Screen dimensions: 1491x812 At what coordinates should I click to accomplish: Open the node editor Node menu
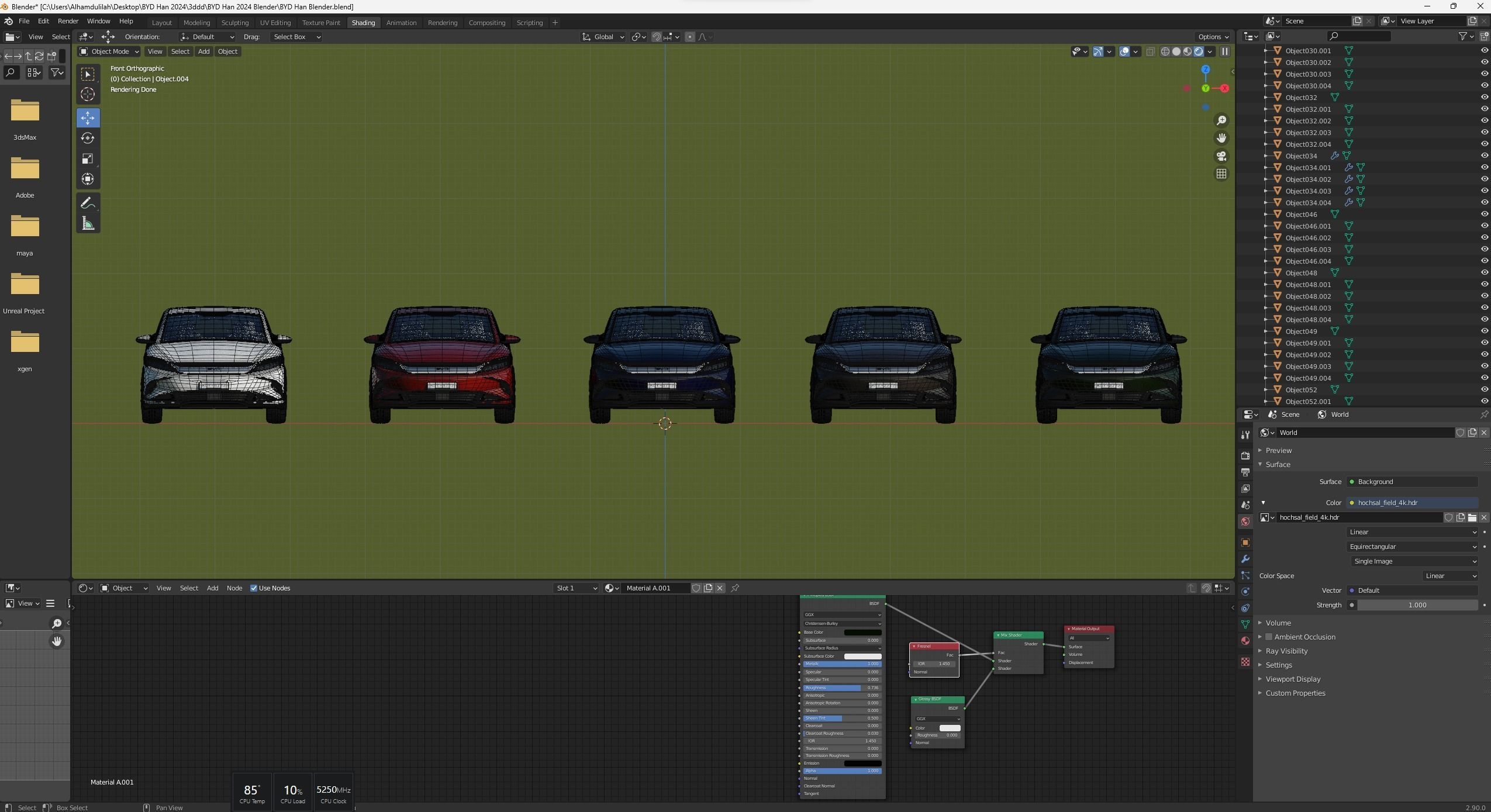(234, 588)
